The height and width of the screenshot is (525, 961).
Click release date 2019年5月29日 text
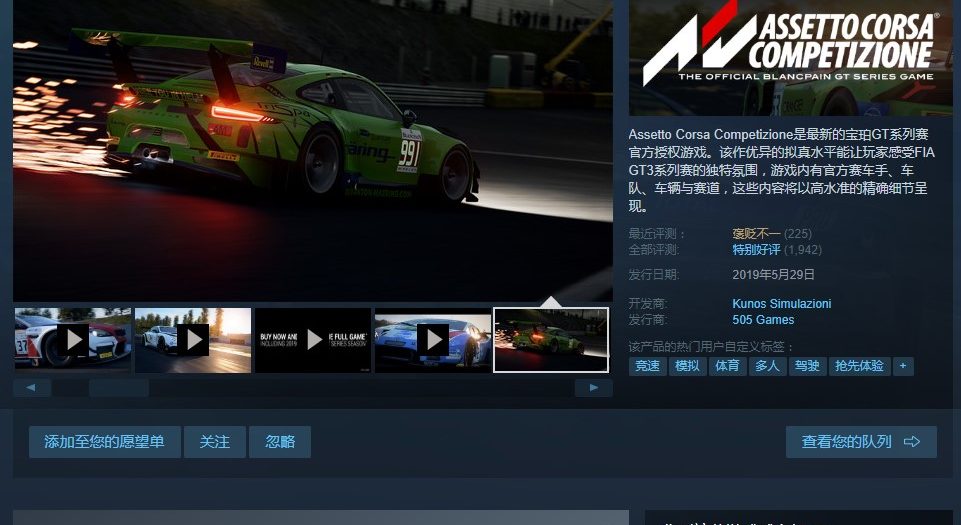point(773,274)
